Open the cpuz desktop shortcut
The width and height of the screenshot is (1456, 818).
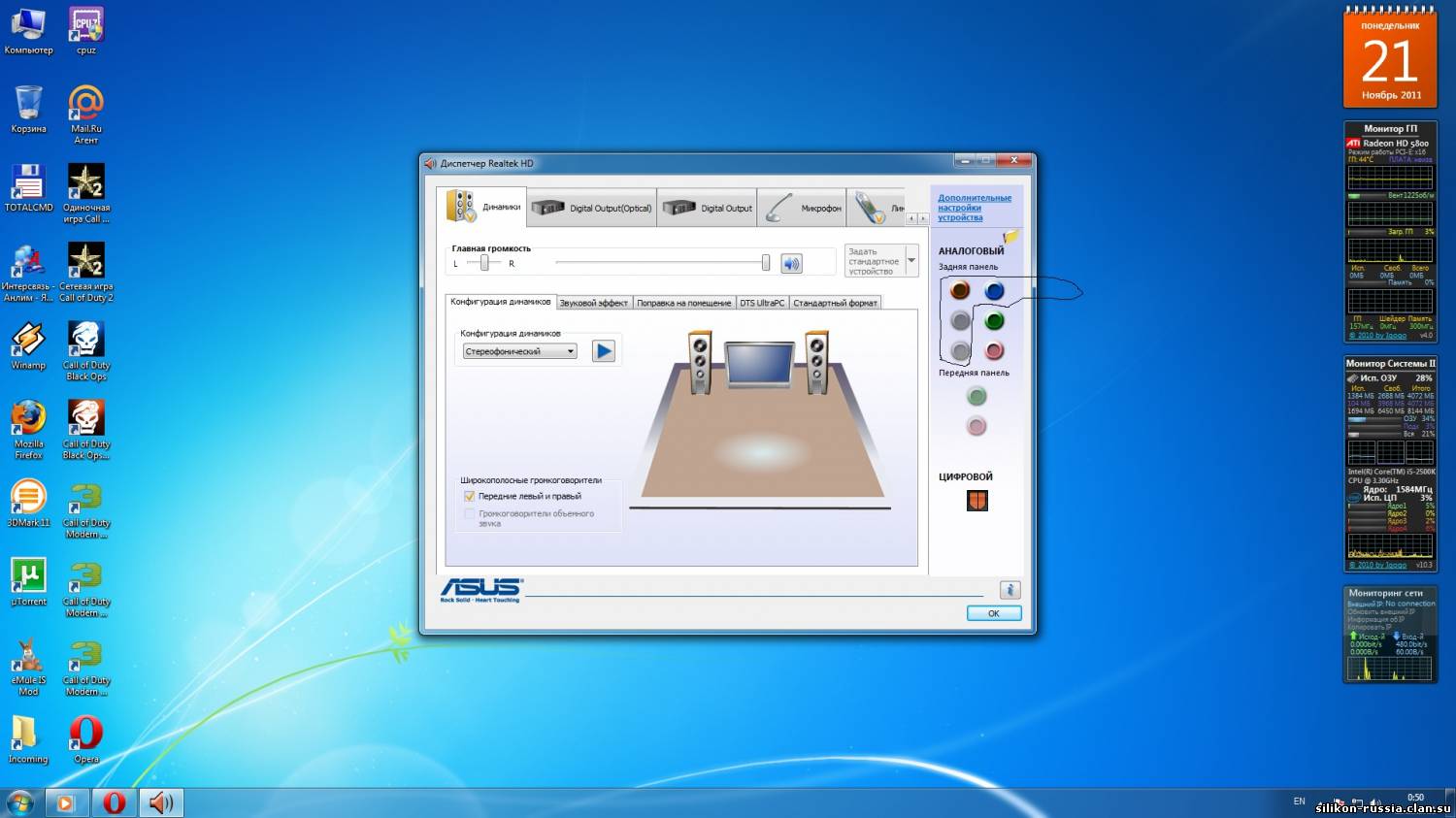[86, 31]
